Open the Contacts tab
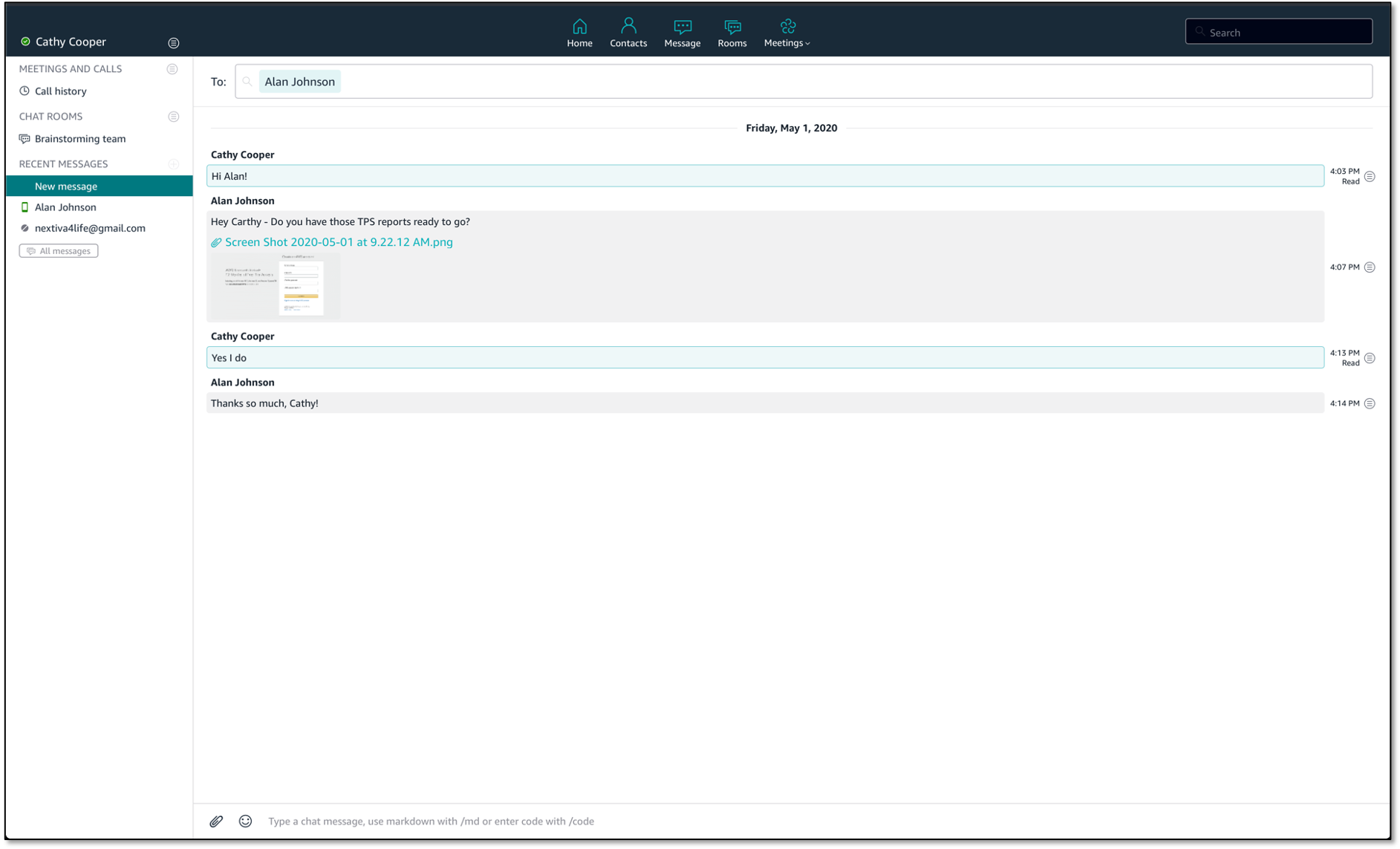The height and width of the screenshot is (849, 1400). pos(628,33)
